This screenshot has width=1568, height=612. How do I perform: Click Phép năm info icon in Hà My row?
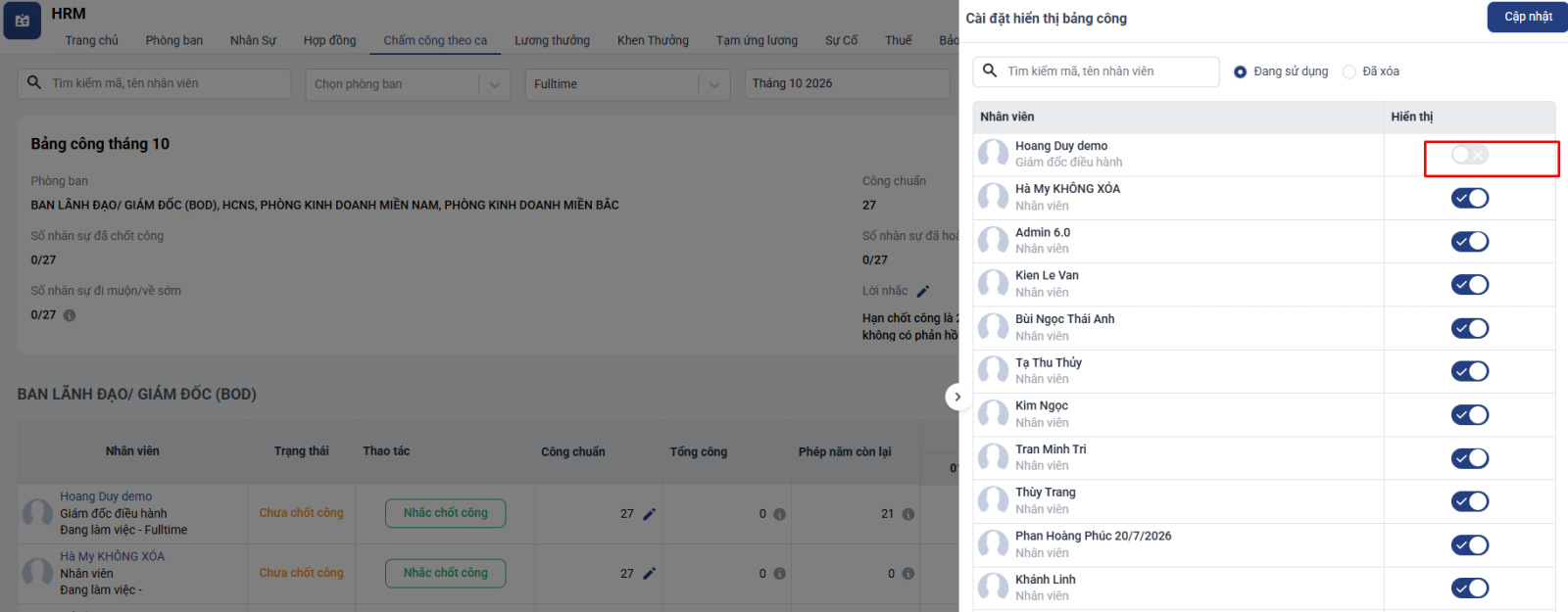pos(908,574)
